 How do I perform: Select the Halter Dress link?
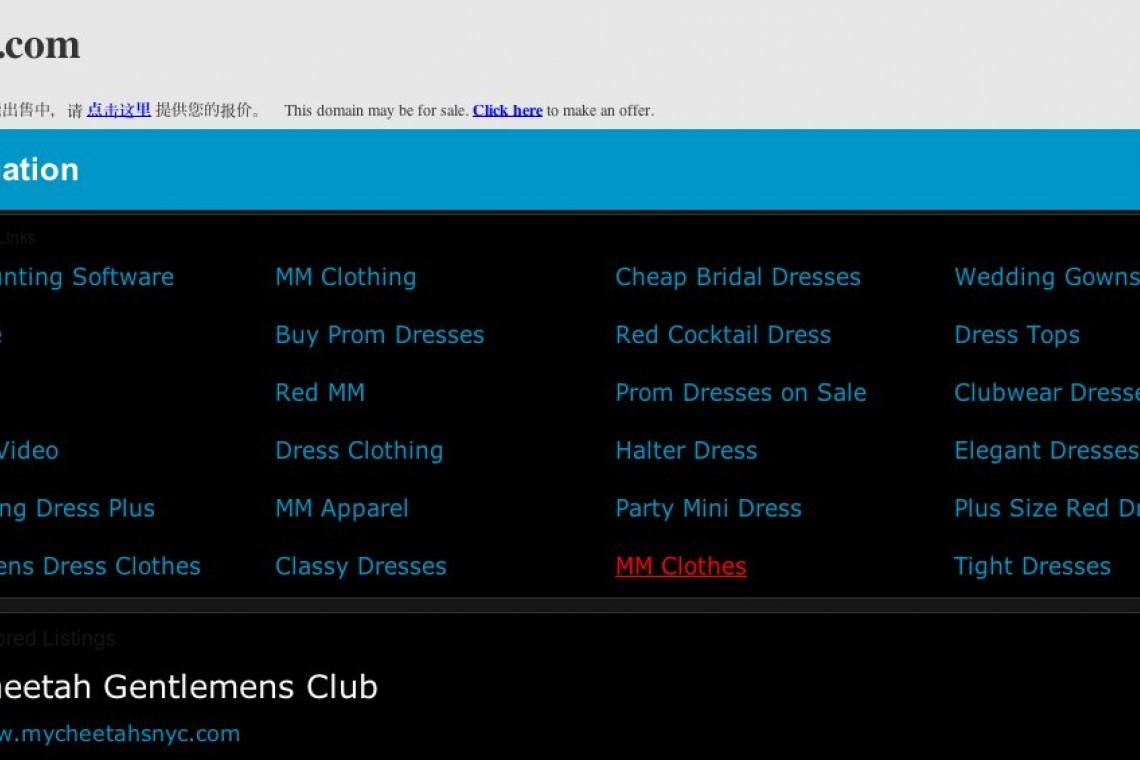(685, 451)
